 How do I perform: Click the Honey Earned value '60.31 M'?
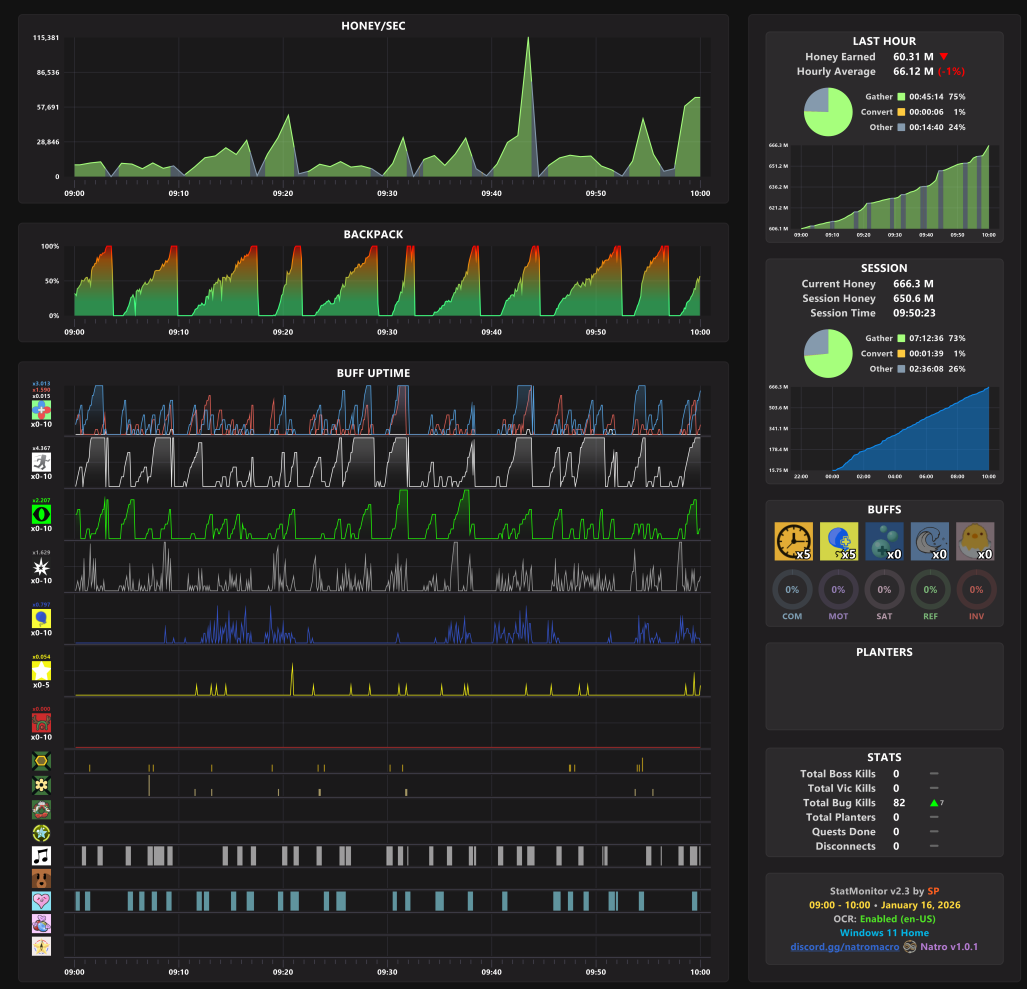point(913,57)
